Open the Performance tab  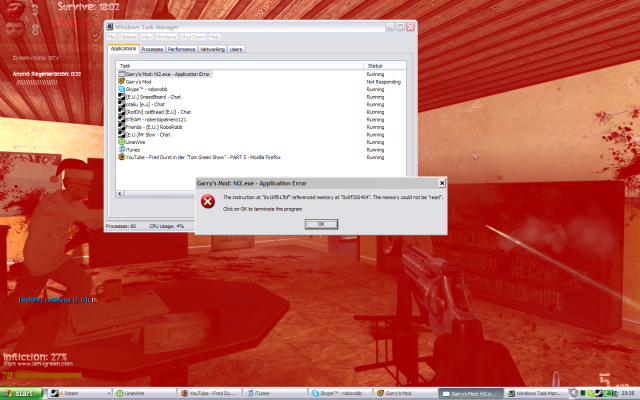[x=181, y=48]
